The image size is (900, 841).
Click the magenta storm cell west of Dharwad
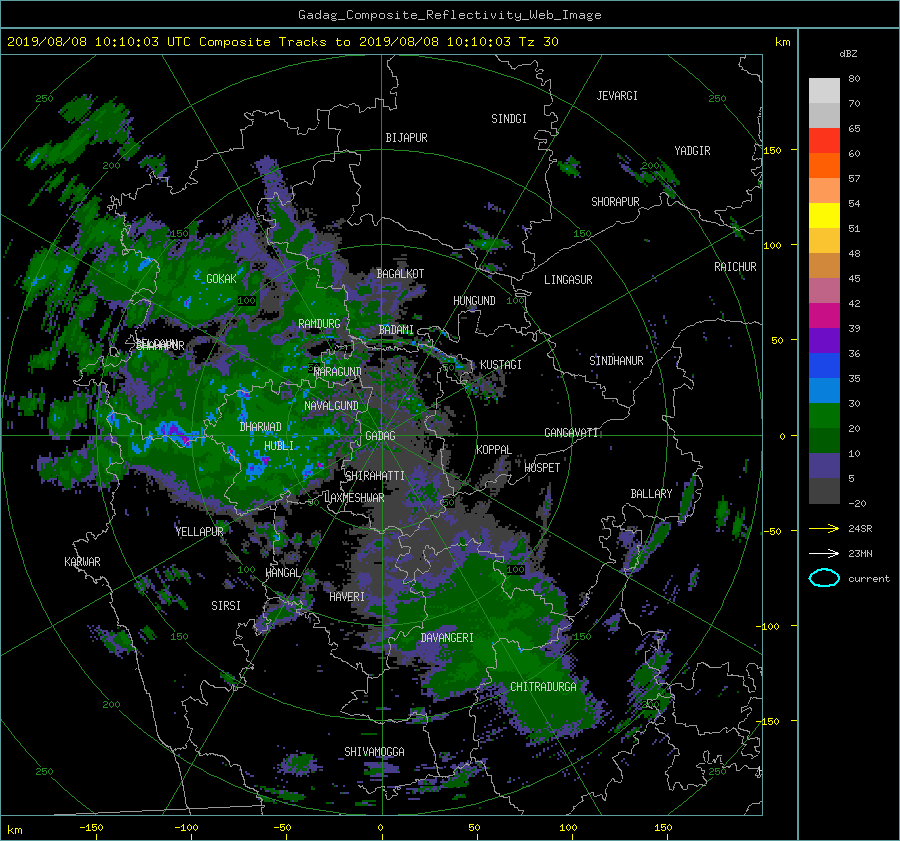pyautogui.click(x=177, y=432)
